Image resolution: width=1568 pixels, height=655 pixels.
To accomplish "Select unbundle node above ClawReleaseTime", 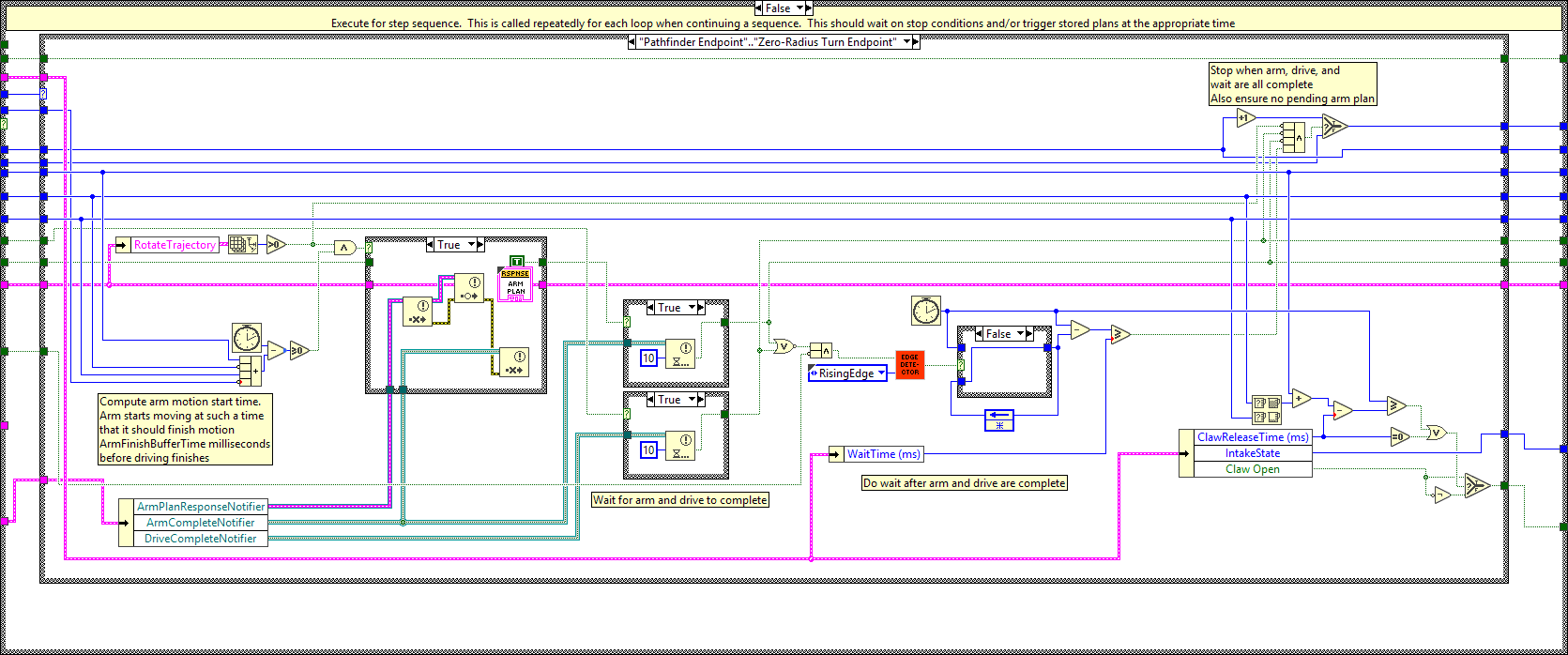I will point(1267,410).
